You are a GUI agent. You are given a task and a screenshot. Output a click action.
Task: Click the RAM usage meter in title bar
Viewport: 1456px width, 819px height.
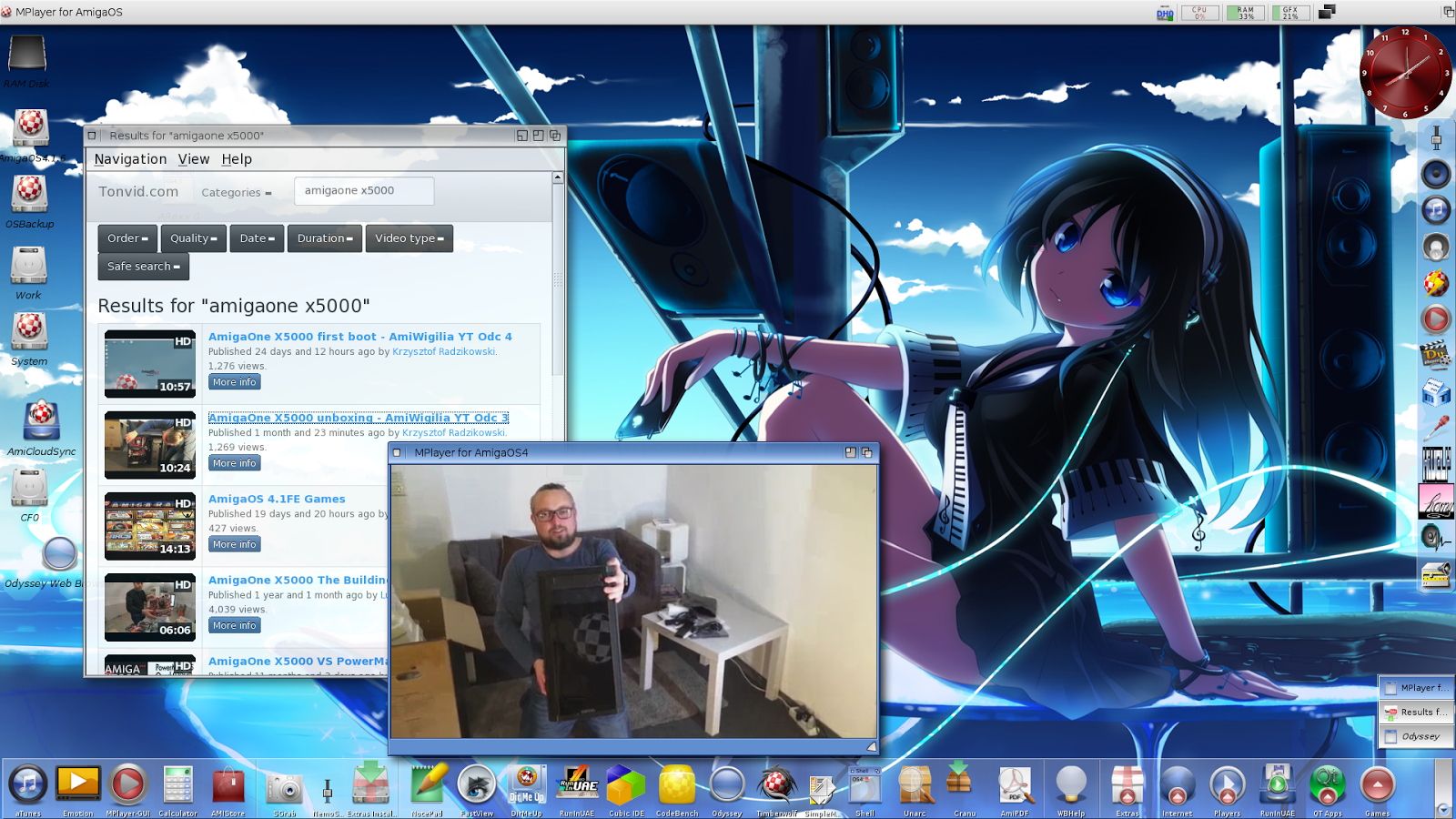pyautogui.click(x=1246, y=13)
